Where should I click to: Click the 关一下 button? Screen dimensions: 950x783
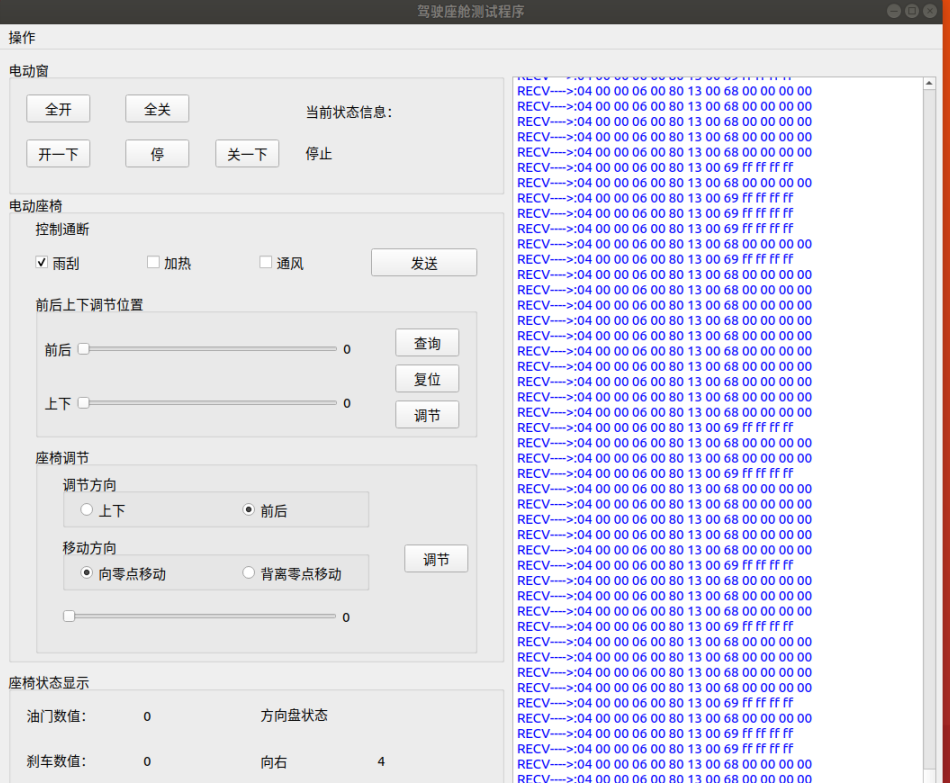click(x=247, y=154)
